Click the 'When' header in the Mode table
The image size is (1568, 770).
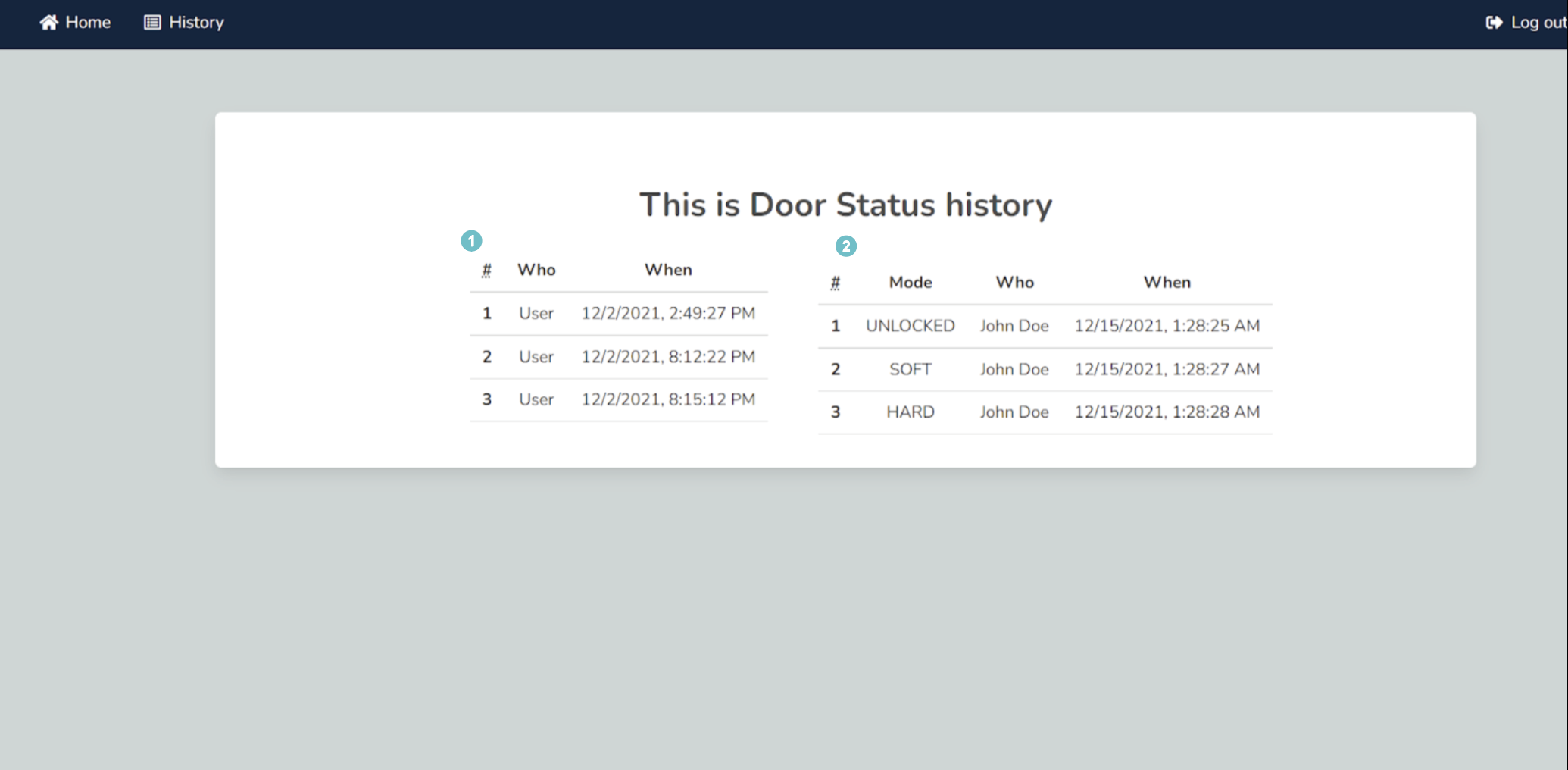(1167, 283)
